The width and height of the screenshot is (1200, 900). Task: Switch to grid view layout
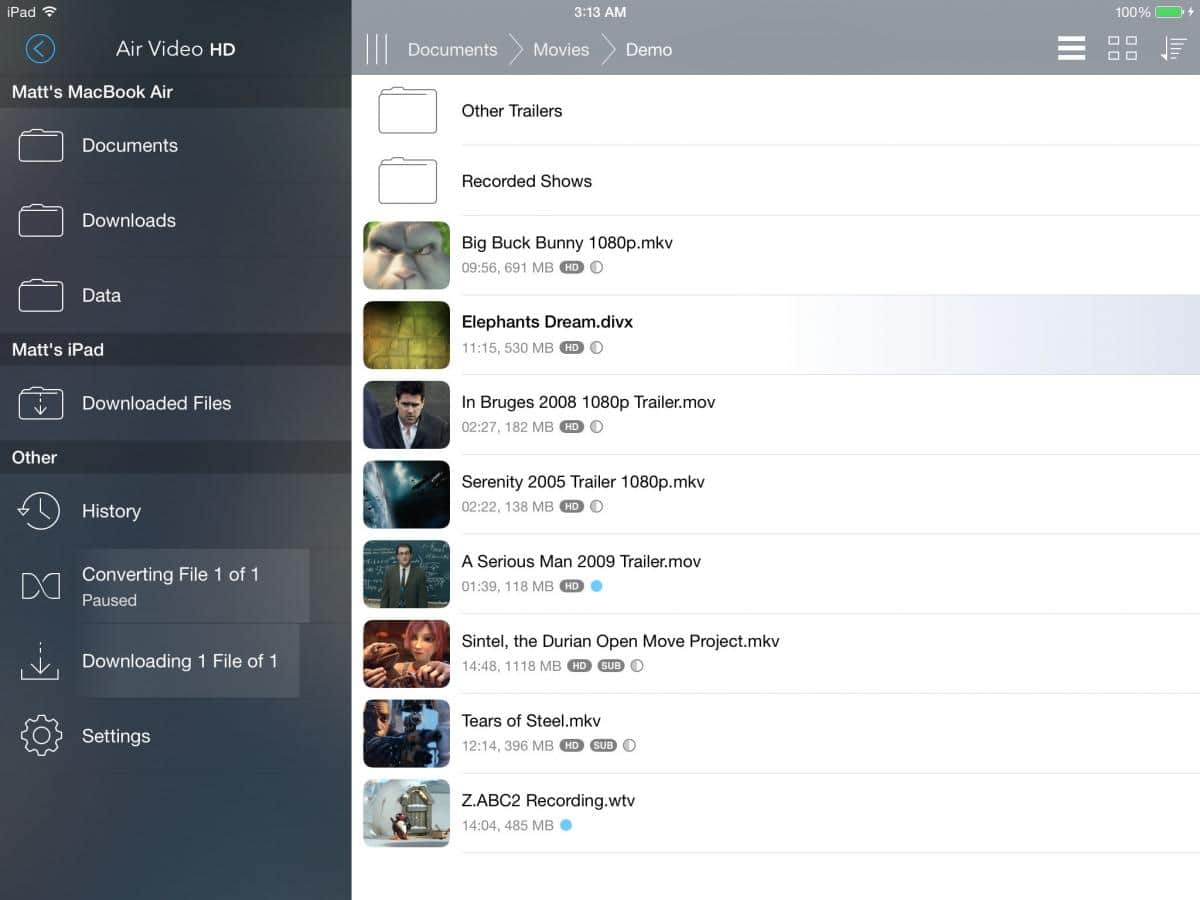1122,49
